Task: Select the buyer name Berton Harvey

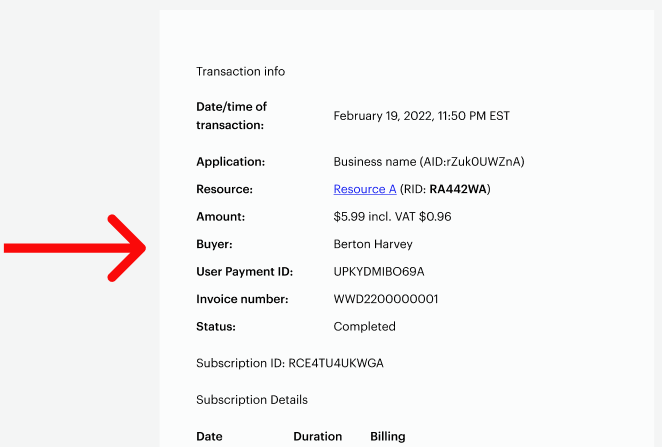Action: coord(373,244)
